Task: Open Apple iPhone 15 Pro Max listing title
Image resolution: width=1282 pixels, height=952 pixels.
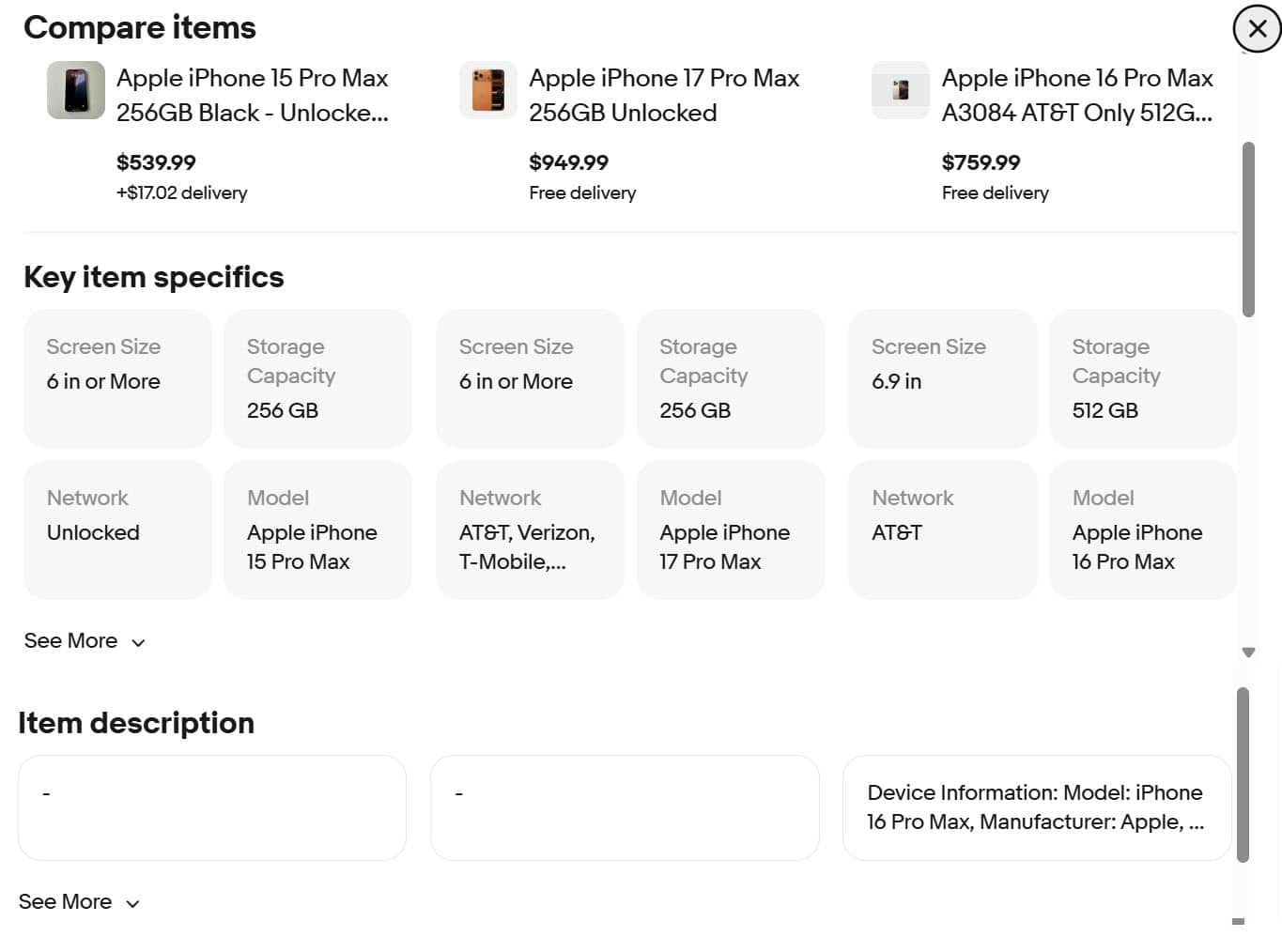Action: [252, 95]
